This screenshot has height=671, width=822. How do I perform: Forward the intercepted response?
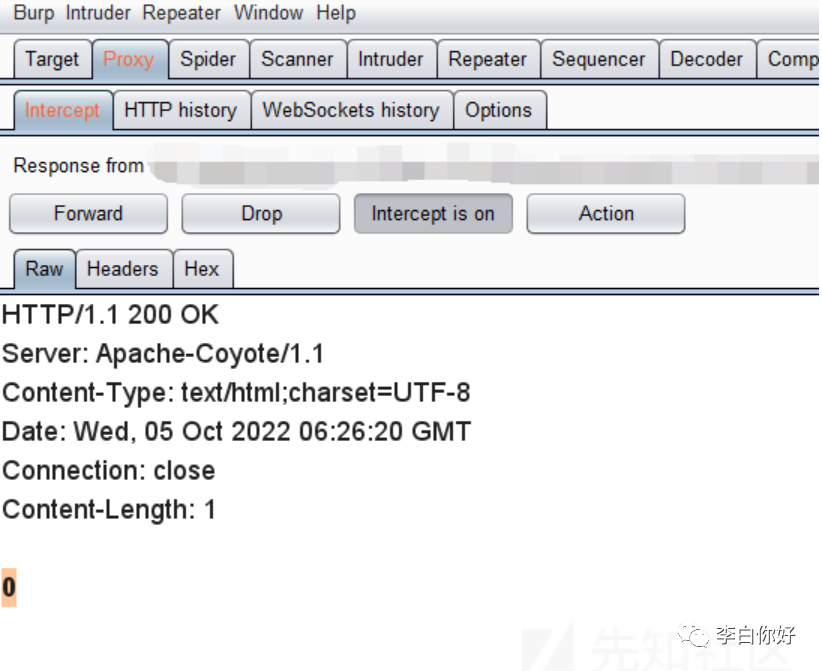88,214
